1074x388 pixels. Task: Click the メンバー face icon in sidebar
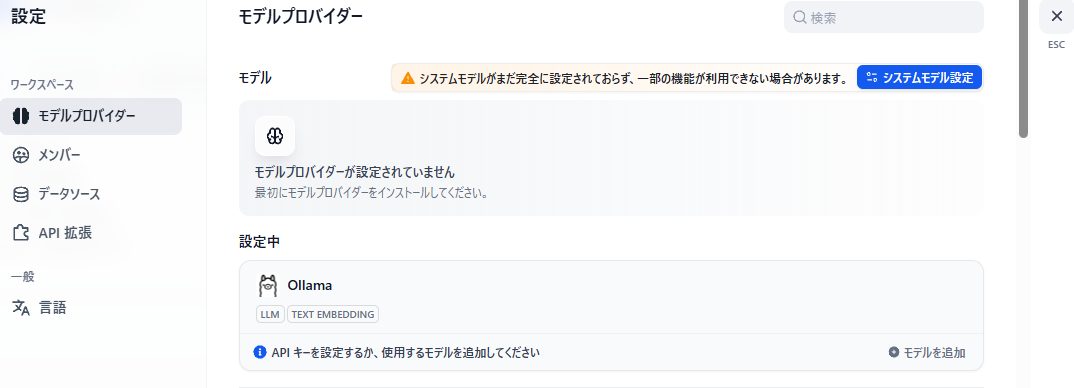(21, 156)
